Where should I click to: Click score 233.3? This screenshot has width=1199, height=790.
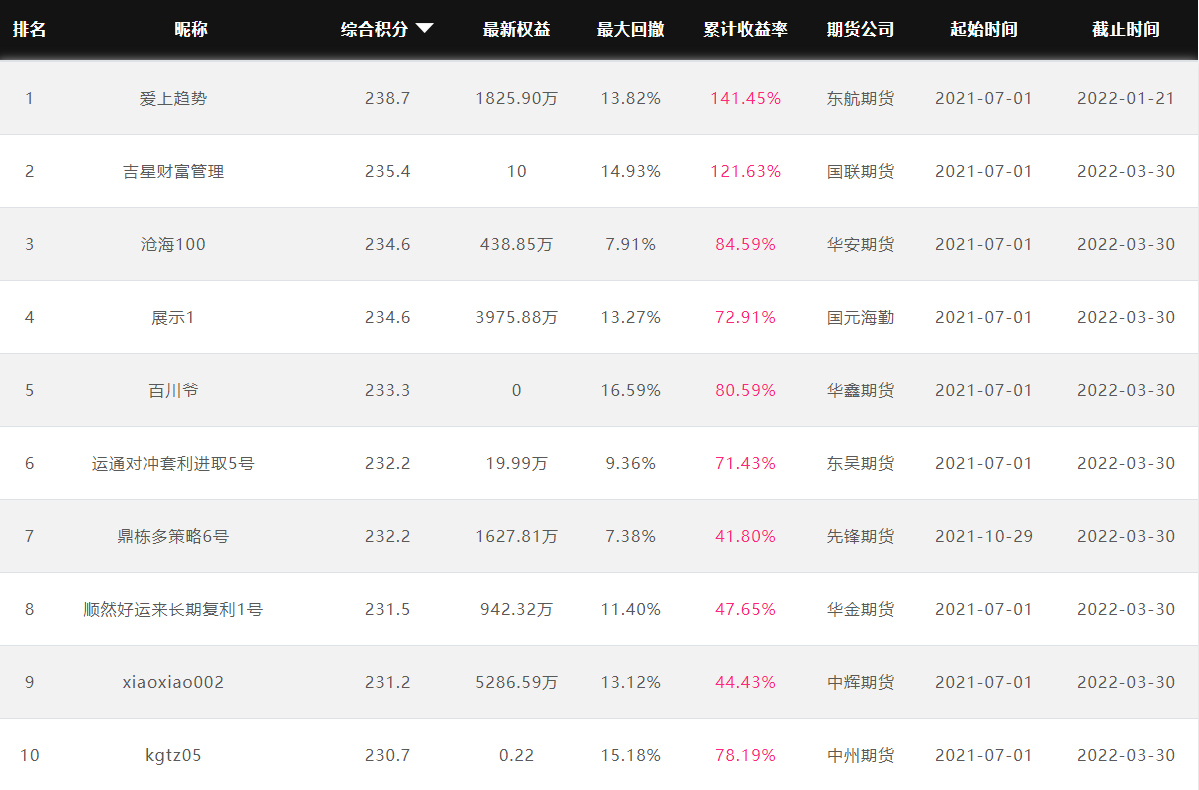coord(387,390)
